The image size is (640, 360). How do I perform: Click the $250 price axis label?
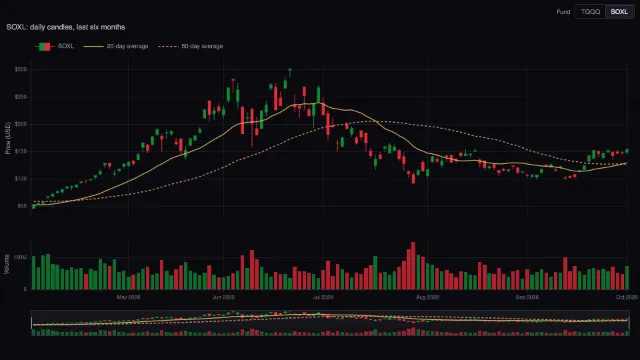(21, 97)
